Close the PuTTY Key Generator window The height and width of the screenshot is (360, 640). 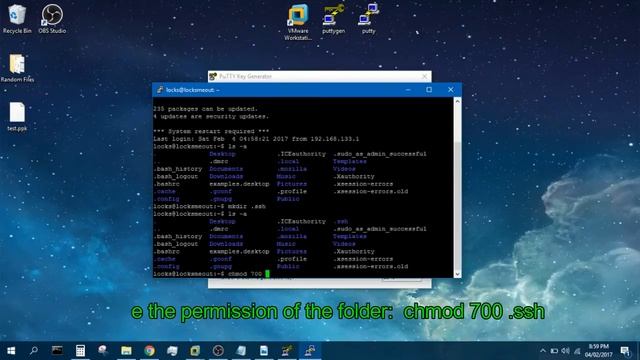coord(424,76)
